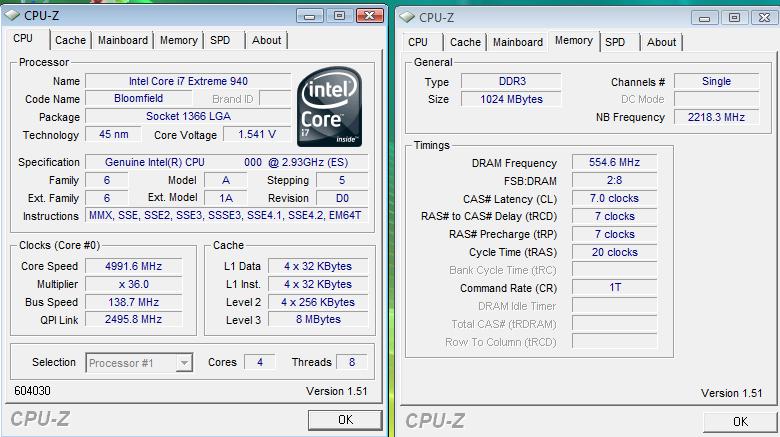Click the NB Frequency value '2218.3 MHz'
This screenshot has height=437, width=780.
(x=716, y=117)
